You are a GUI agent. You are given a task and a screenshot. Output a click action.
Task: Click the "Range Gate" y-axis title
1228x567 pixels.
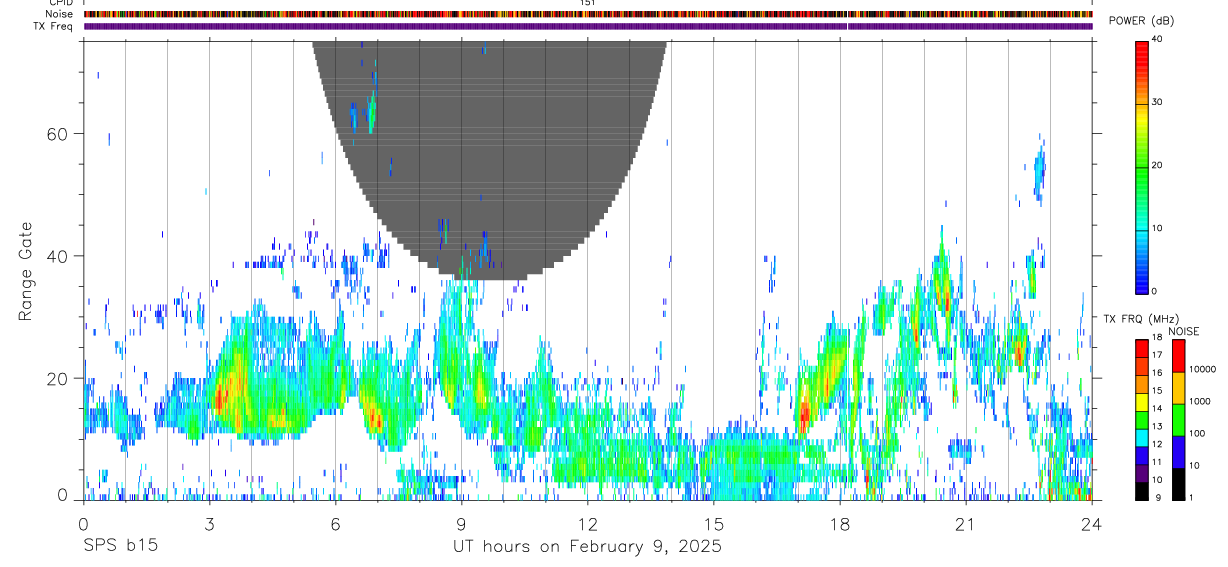[x=26, y=271]
